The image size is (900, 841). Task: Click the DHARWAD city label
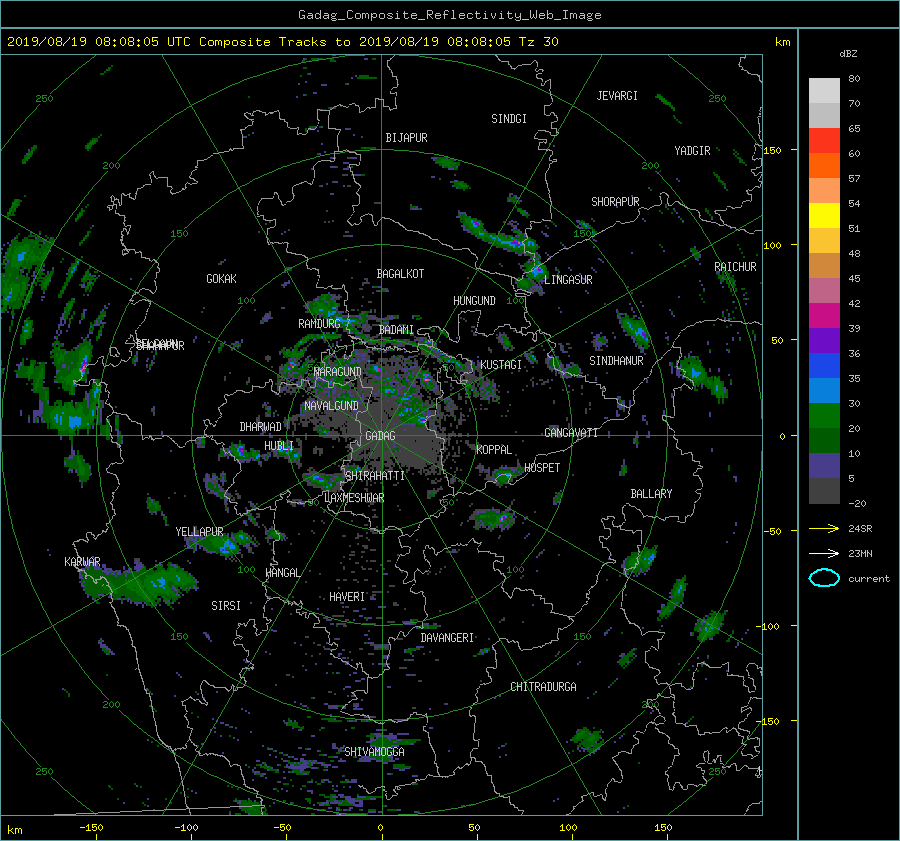[x=260, y=427]
